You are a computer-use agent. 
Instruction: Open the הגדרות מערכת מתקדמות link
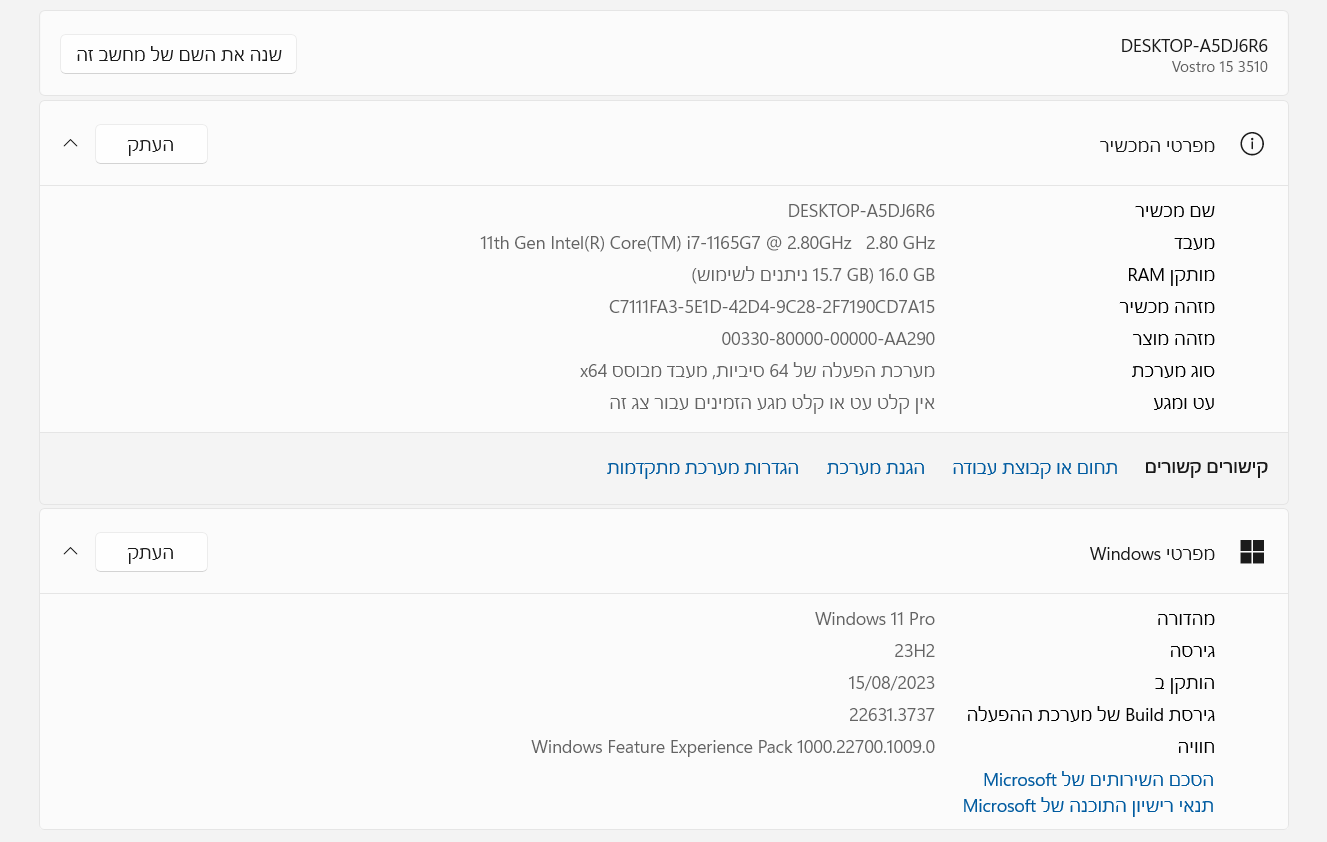pyautogui.click(x=702, y=467)
